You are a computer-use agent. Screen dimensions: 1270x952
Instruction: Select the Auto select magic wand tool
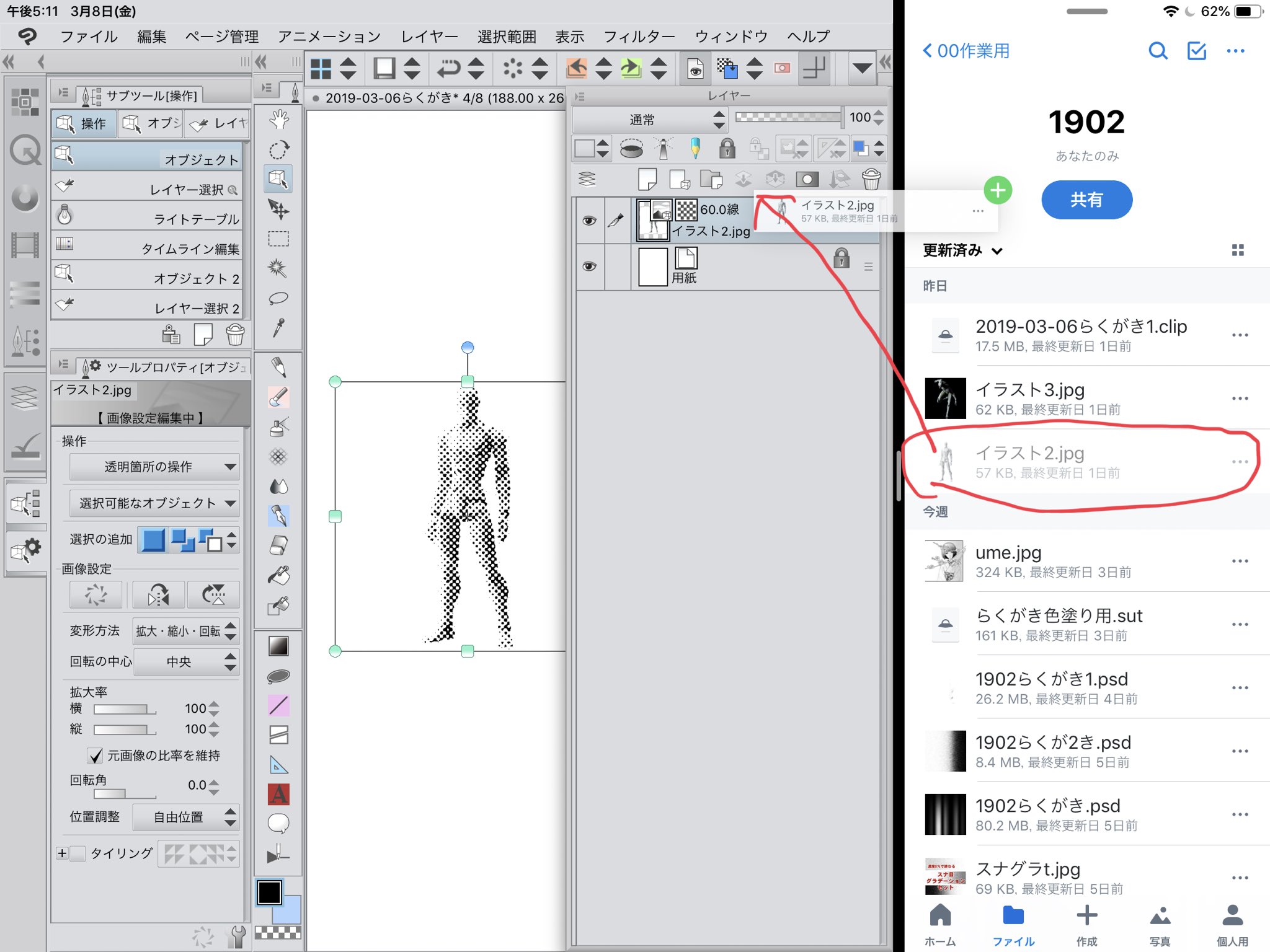pos(278,268)
